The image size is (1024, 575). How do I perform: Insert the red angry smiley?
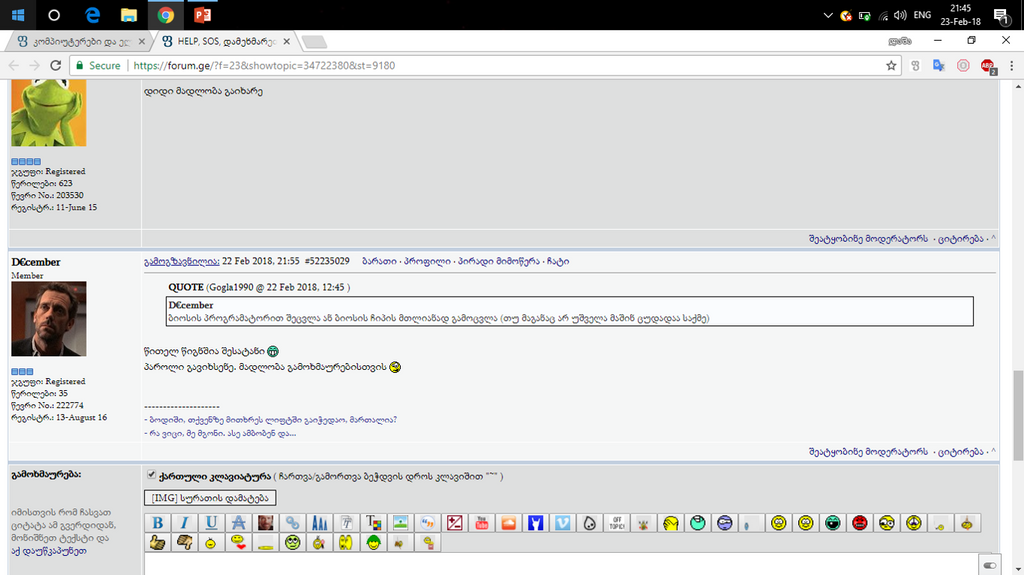click(859, 523)
